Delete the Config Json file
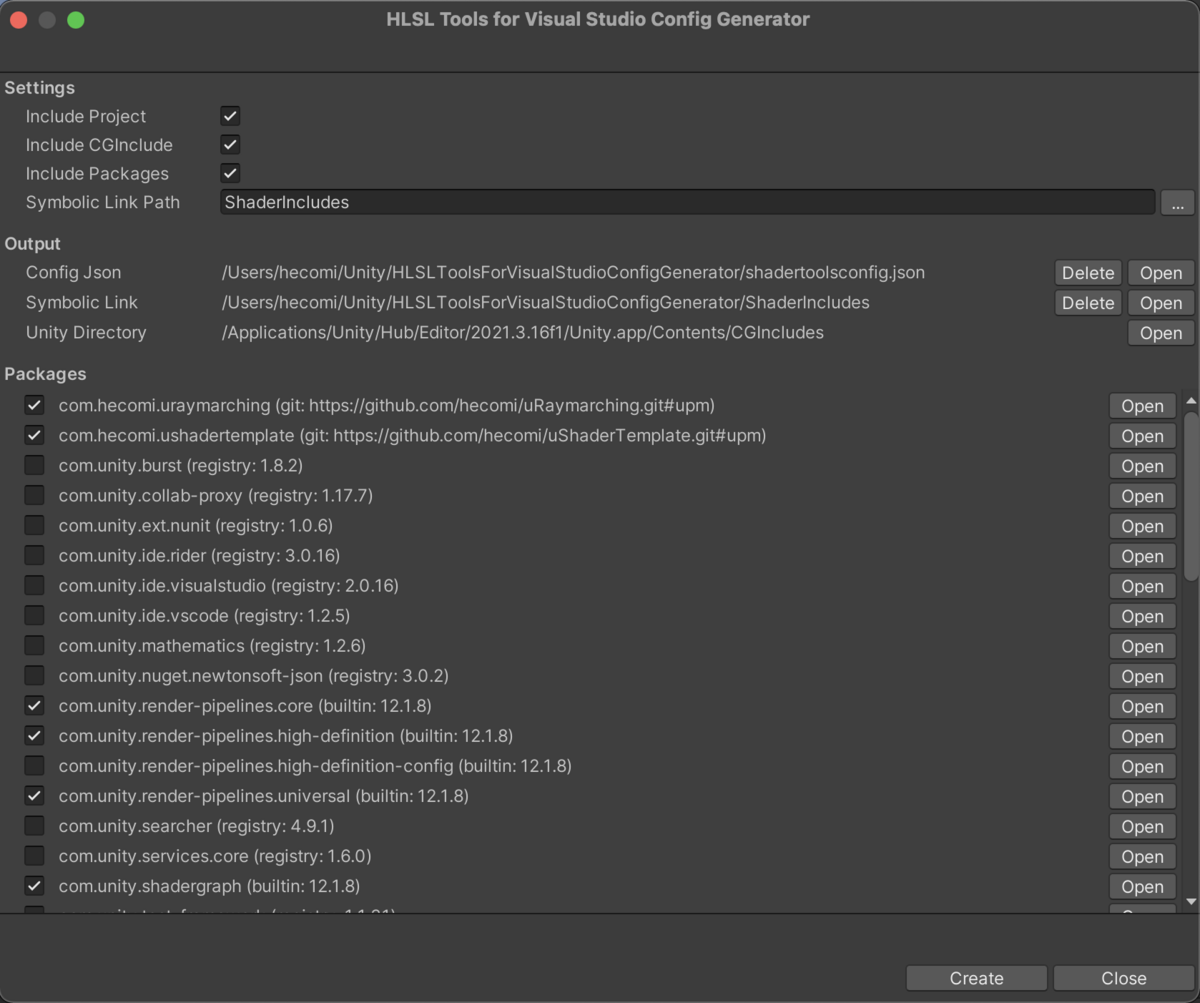1200x1003 pixels. point(1088,273)
